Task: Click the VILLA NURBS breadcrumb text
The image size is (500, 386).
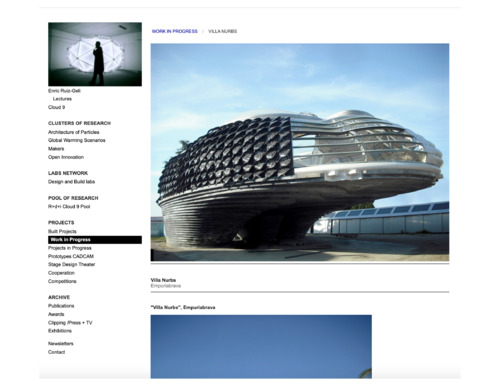Action: pos(223,31)
